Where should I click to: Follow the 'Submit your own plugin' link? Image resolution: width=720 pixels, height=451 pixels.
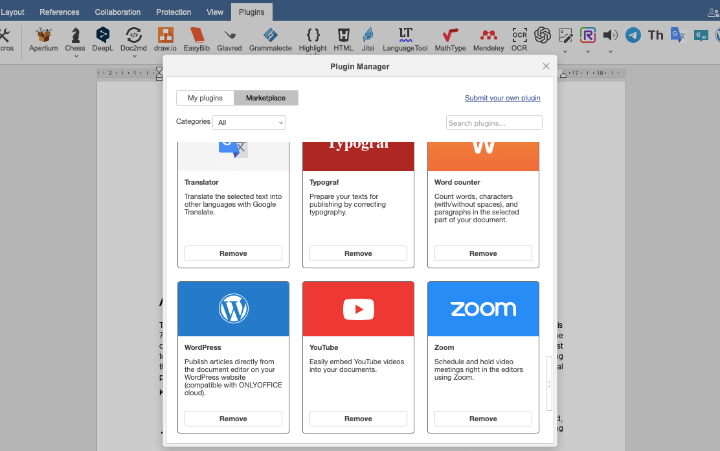502,98
